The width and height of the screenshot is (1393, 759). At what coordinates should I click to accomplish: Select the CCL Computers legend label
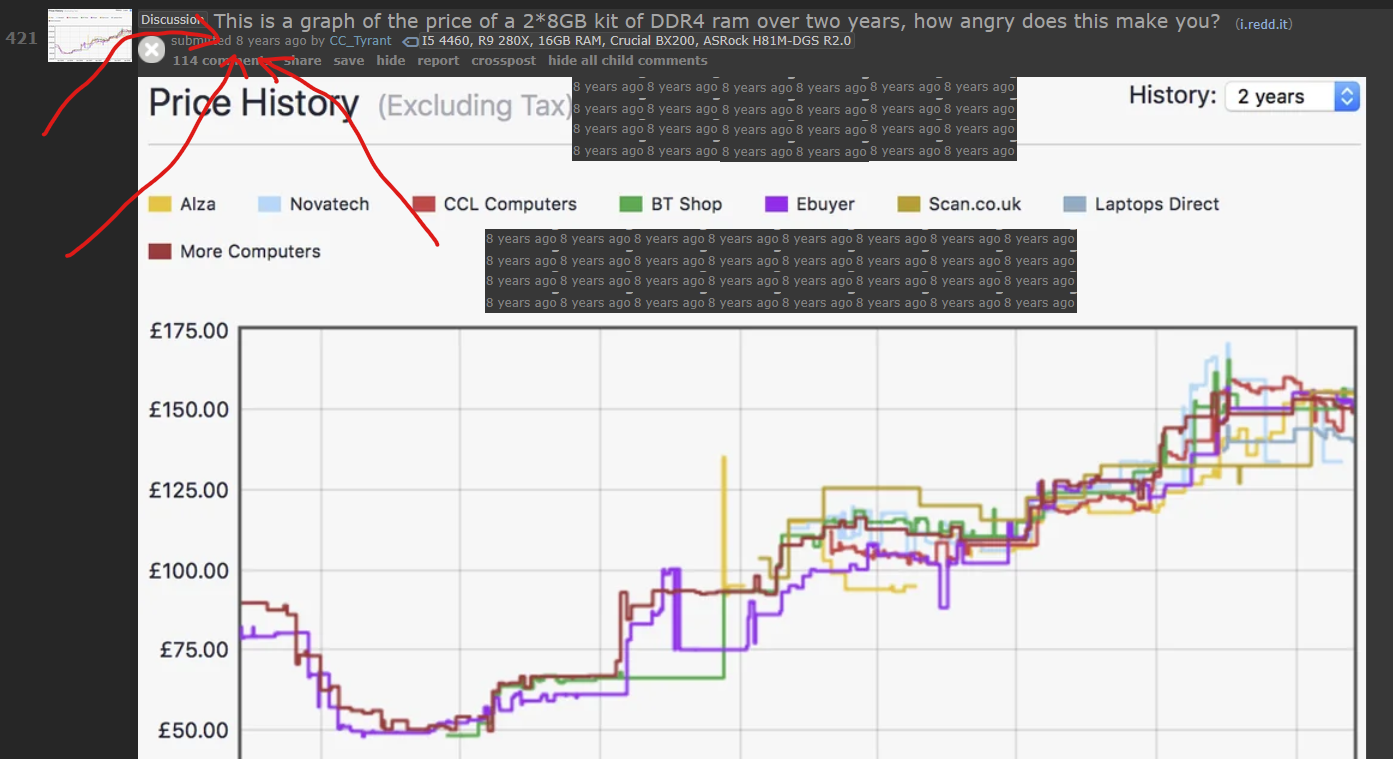(510, 204)
